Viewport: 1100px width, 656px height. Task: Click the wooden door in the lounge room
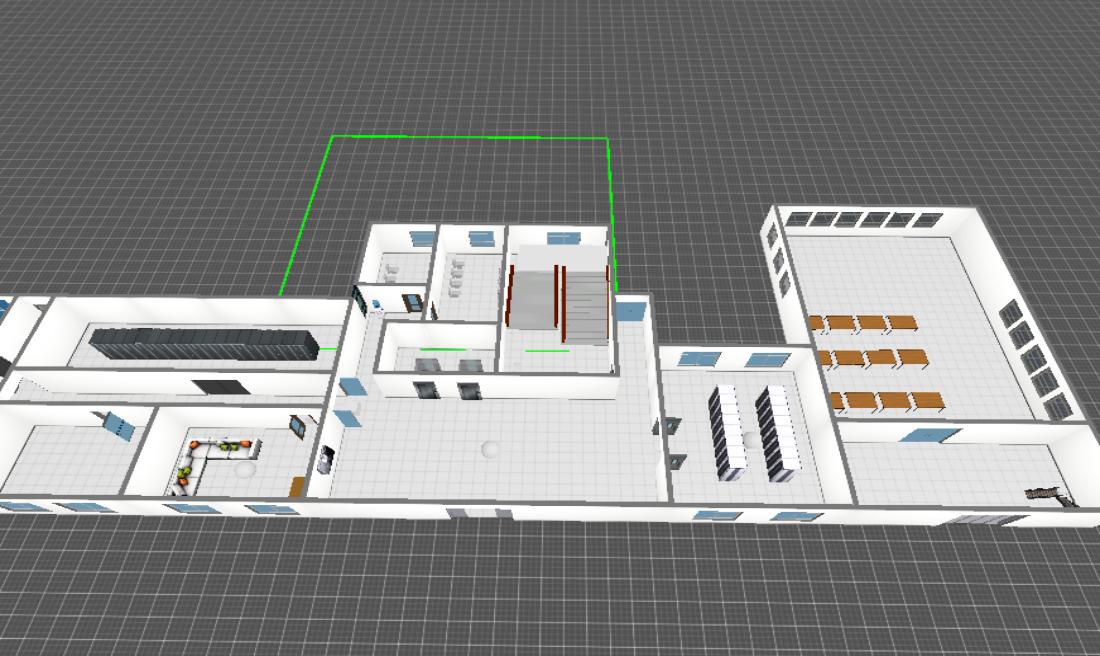coord(296,486)
